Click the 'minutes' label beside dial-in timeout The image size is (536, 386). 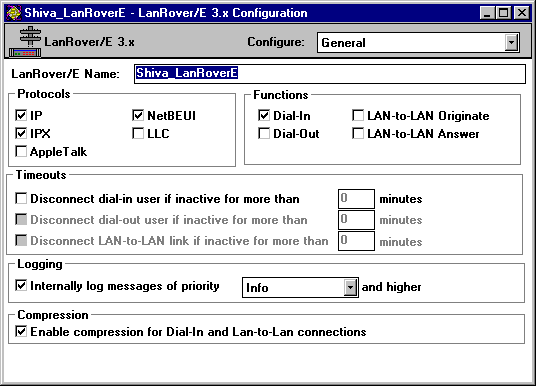coord(401,199)
